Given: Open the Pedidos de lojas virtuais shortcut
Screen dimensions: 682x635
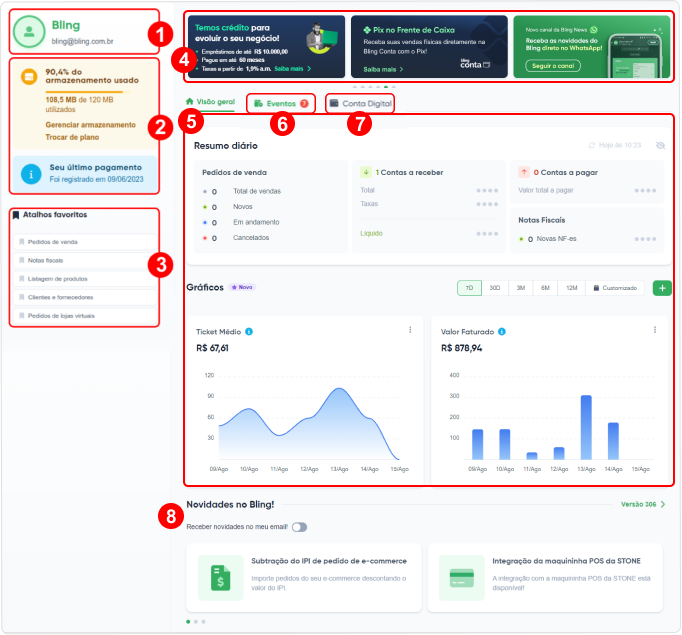Looking at the screenshot, I should [x=85, y=316].
